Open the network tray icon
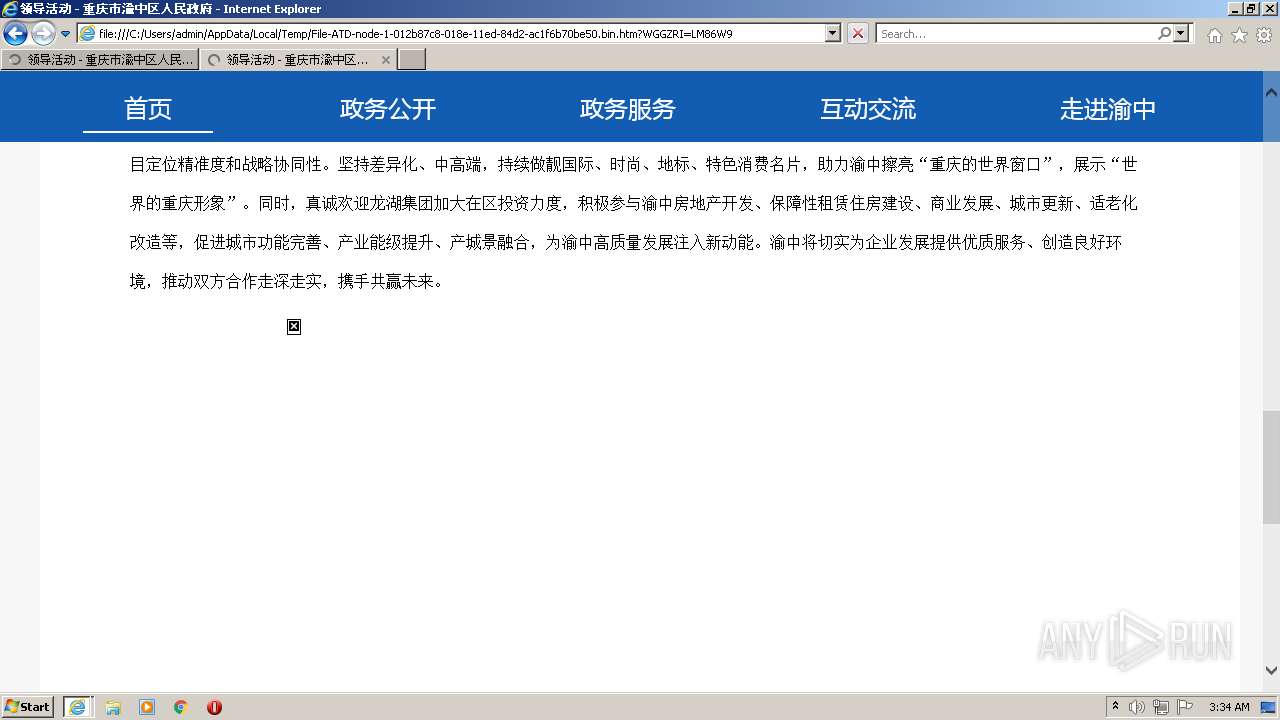 coord(1161,707)
